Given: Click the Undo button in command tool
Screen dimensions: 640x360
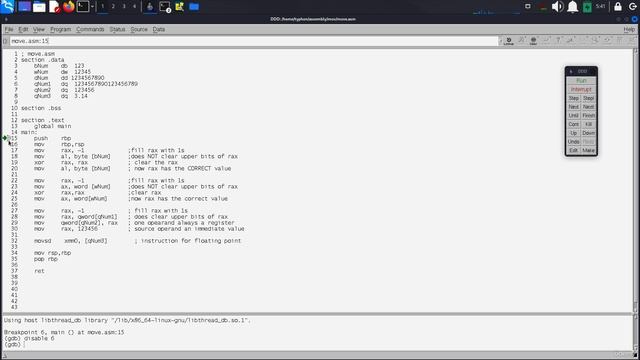Looking at the screenshot, I should pyautogui.click(x=573, y=142).
